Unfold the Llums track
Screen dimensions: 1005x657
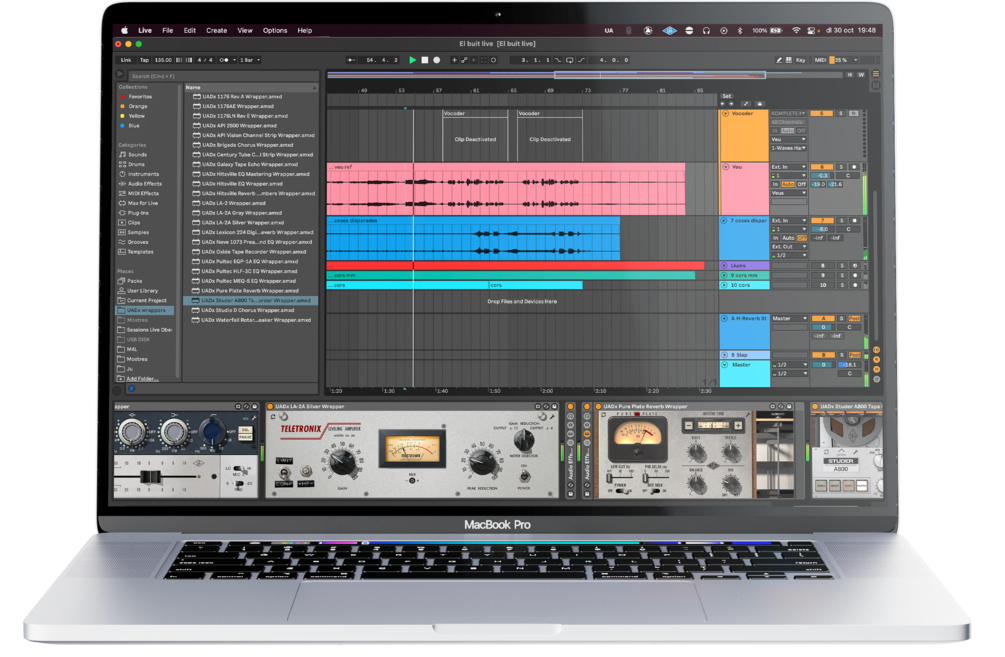(x=724, y=265)
